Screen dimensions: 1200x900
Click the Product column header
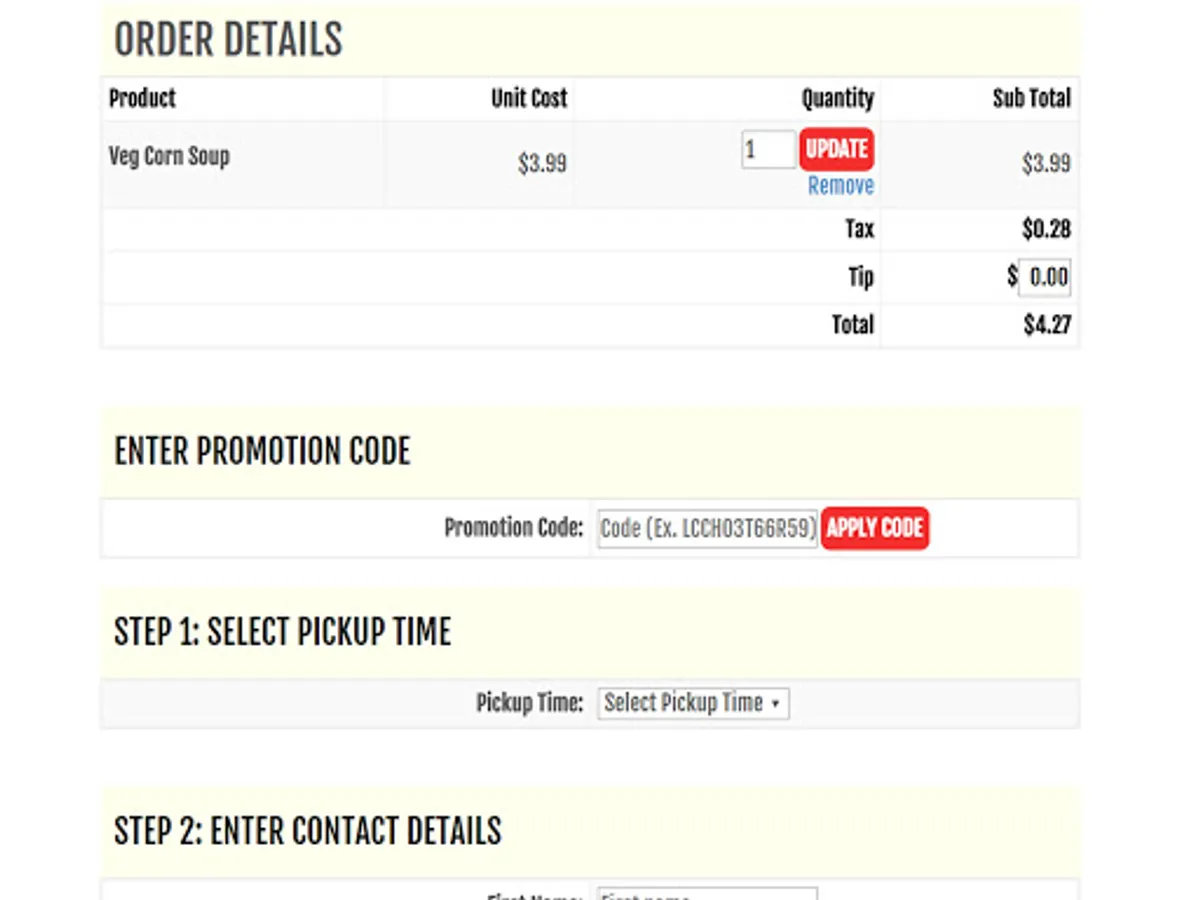[142, 98]
